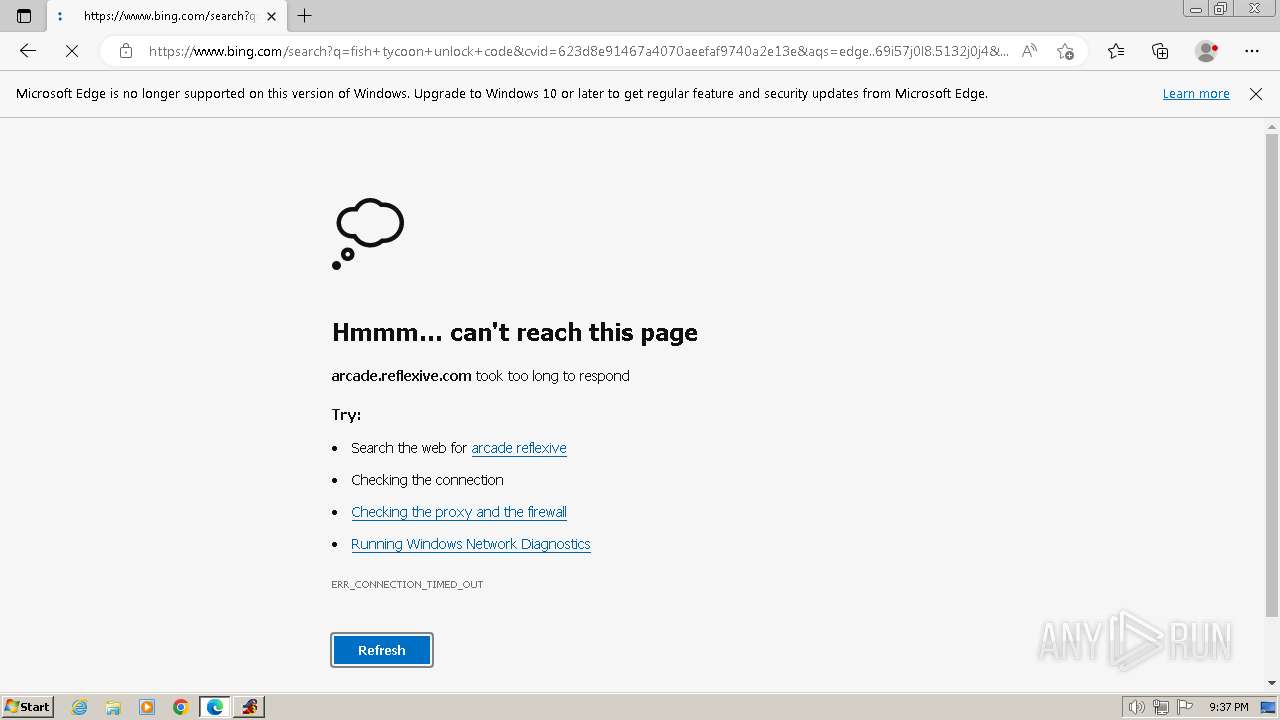Dismiss the Edge unsupported notification bar

coord(1256,94)
